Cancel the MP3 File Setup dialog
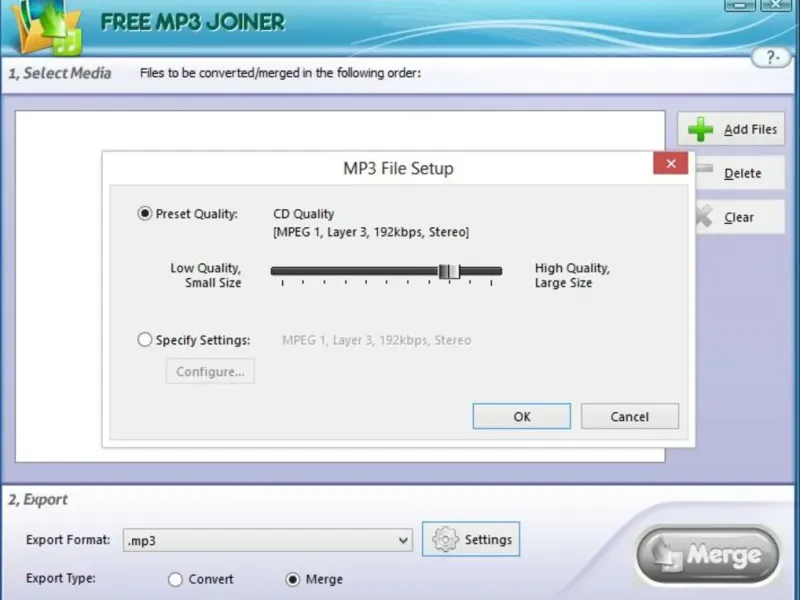 (x=630, y=416)
